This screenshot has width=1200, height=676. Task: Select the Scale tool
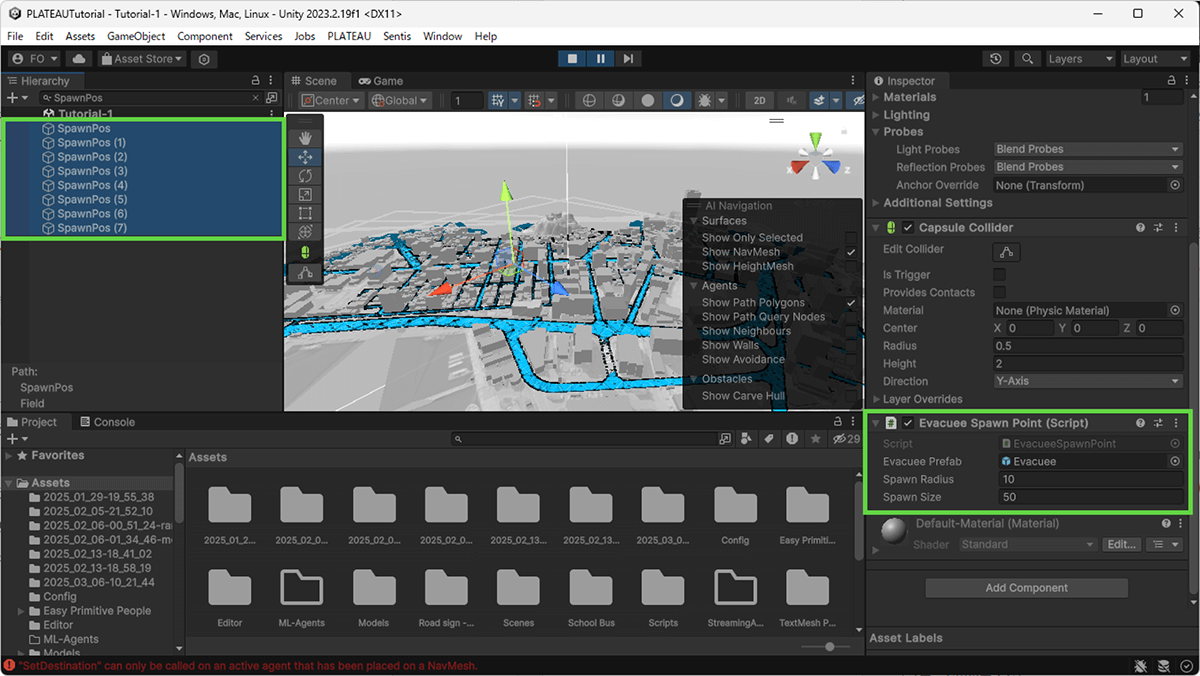point(306,195)
